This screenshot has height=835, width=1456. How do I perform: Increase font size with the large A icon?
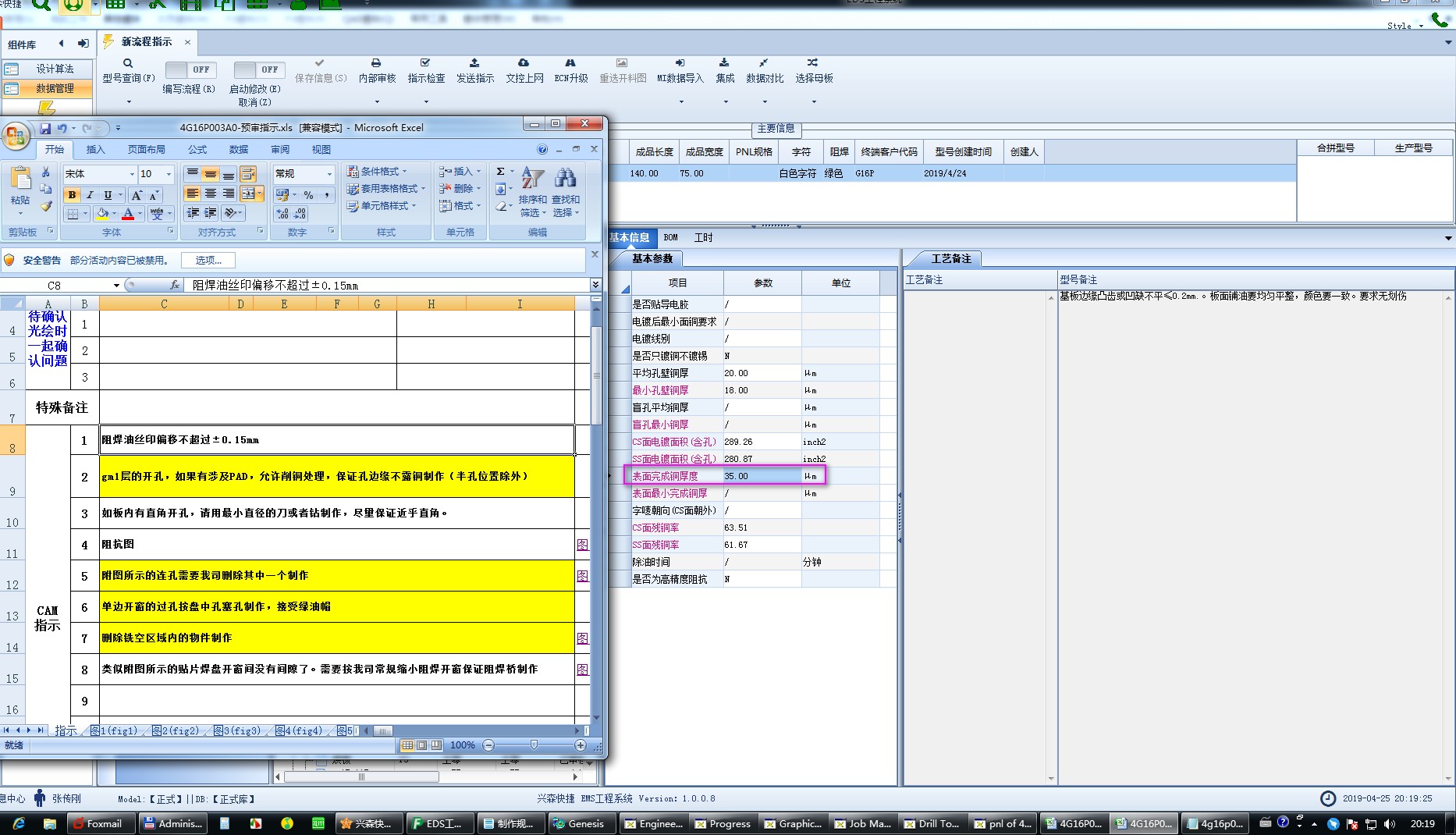point(137,195)
